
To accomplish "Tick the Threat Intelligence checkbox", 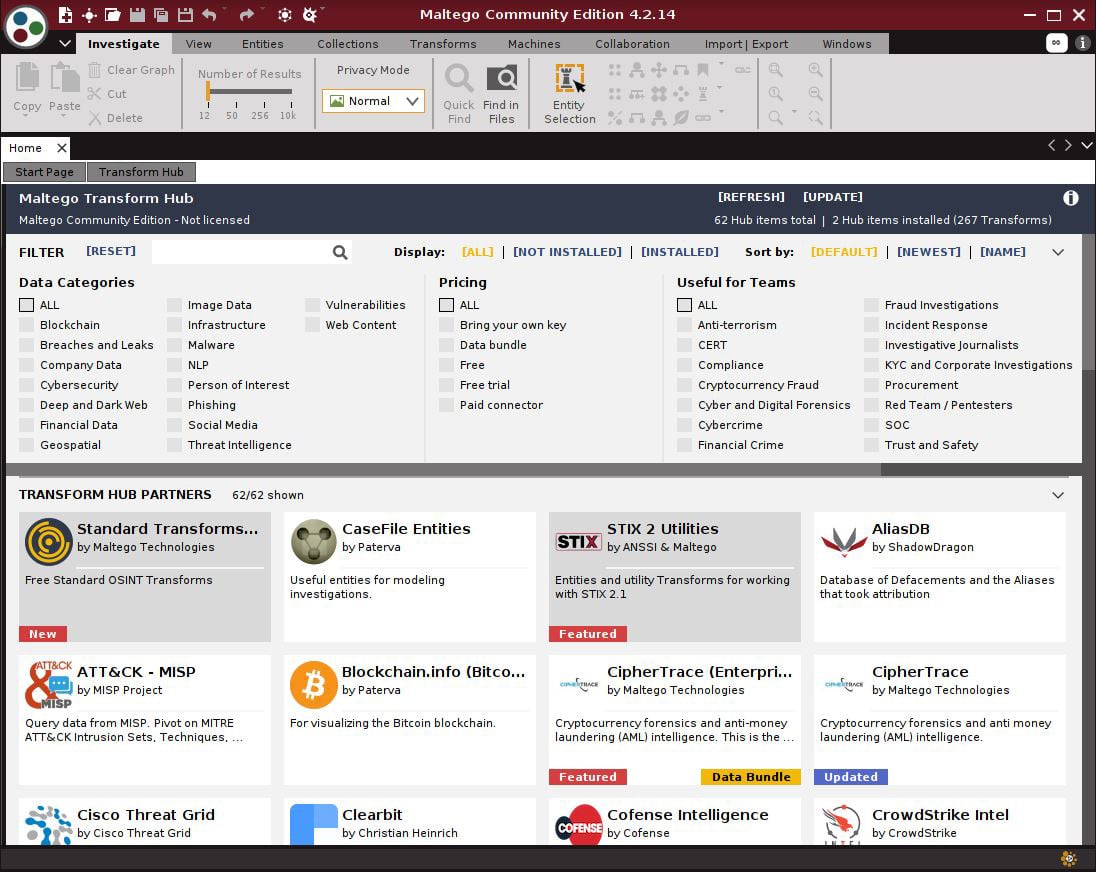I will click(174, 445).
